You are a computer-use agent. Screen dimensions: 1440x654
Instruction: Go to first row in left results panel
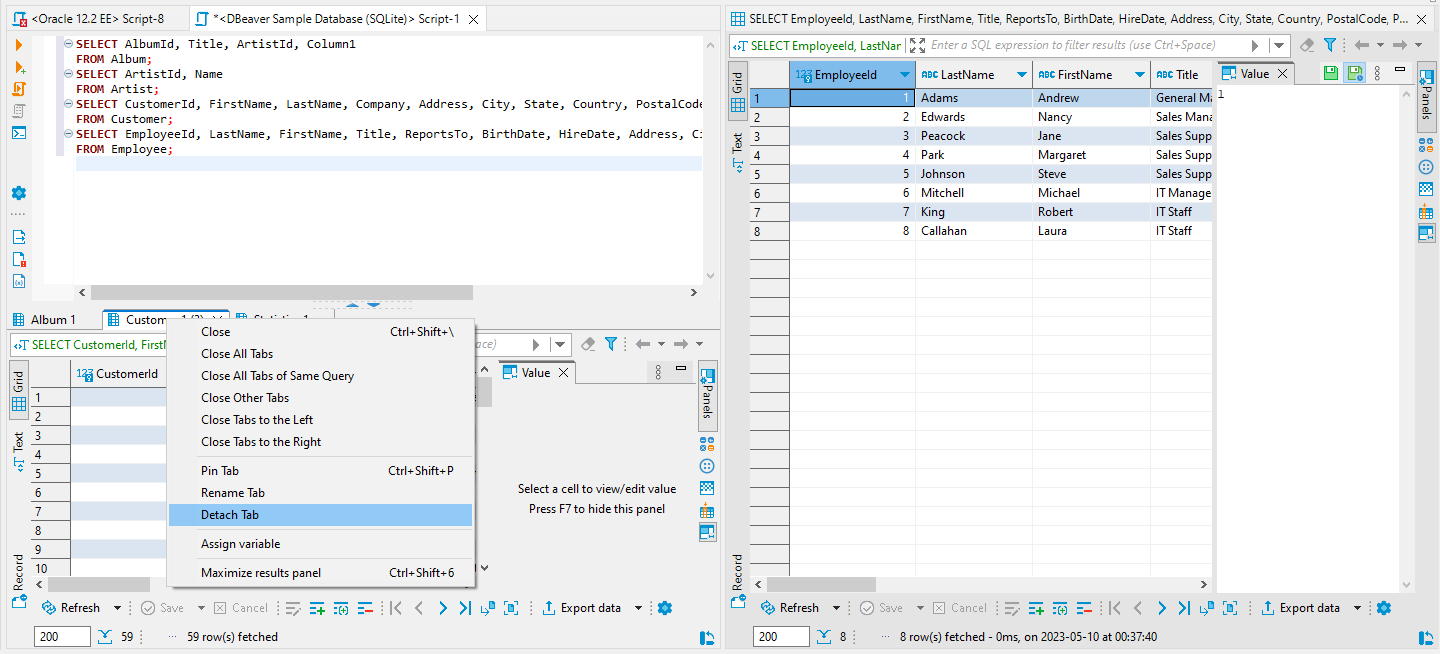pos(396,608)
